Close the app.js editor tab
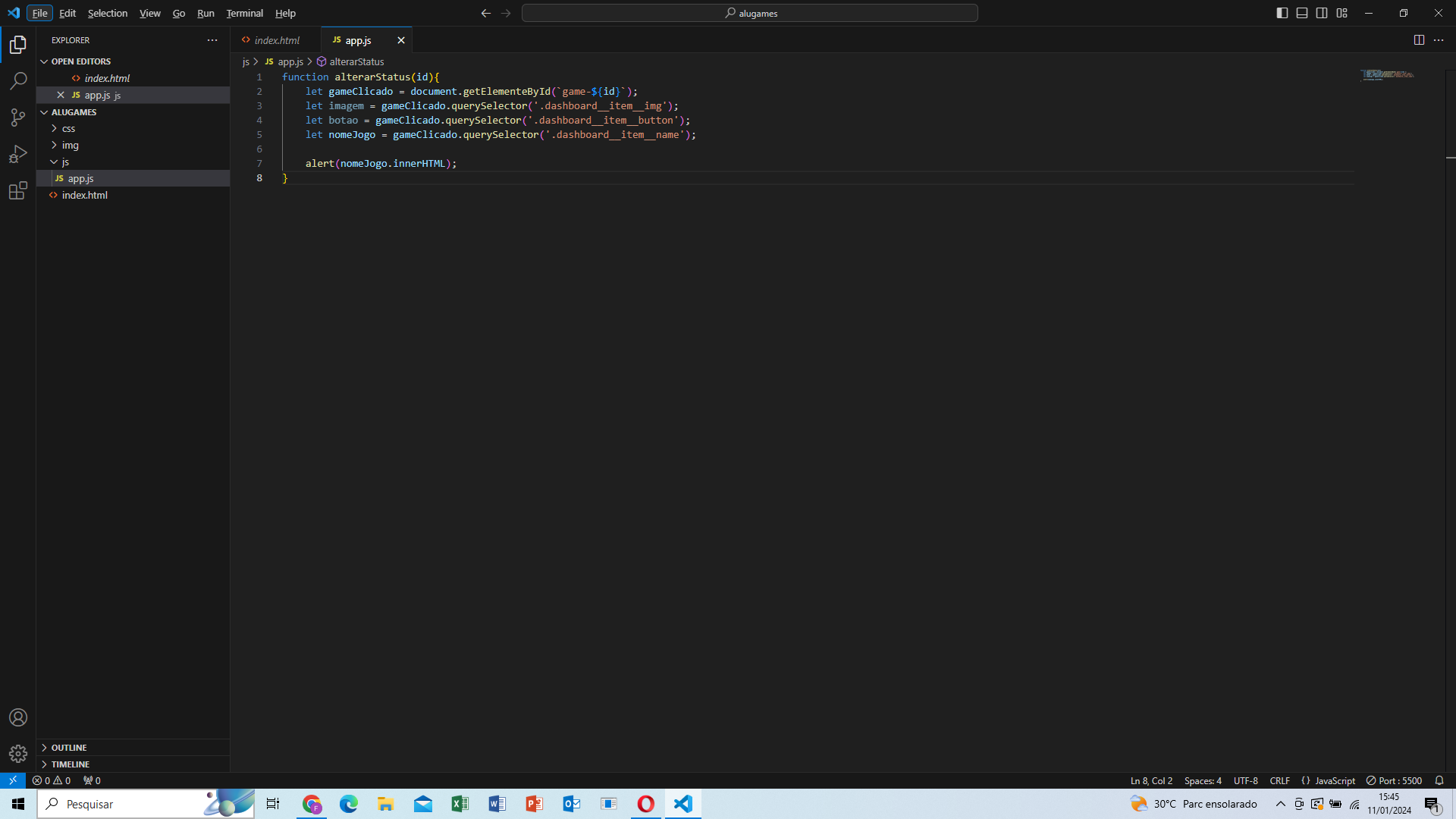1456x819 pixels. [x=401, y=40]
